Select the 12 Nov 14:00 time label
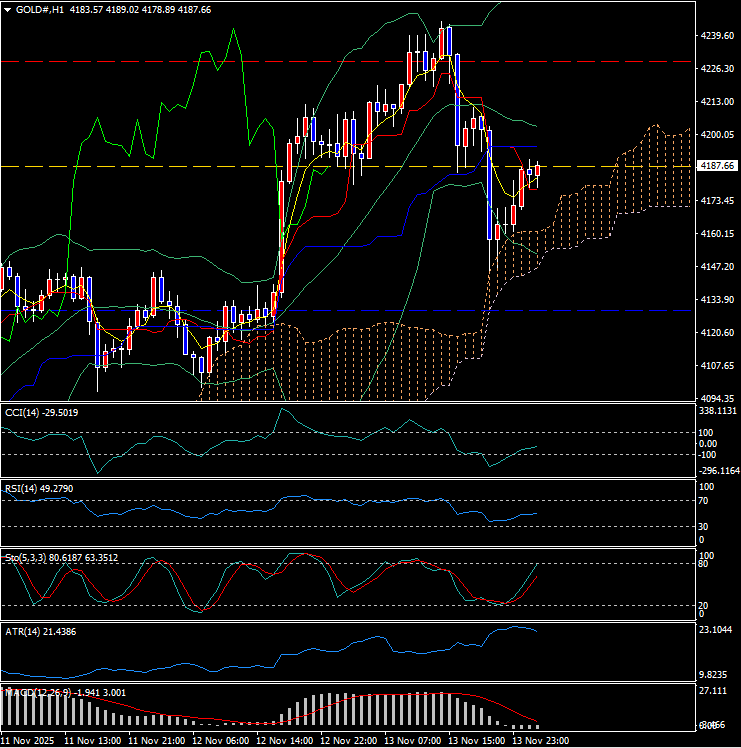The height and width of the screenshot is (748, 741). pos(285,740)
